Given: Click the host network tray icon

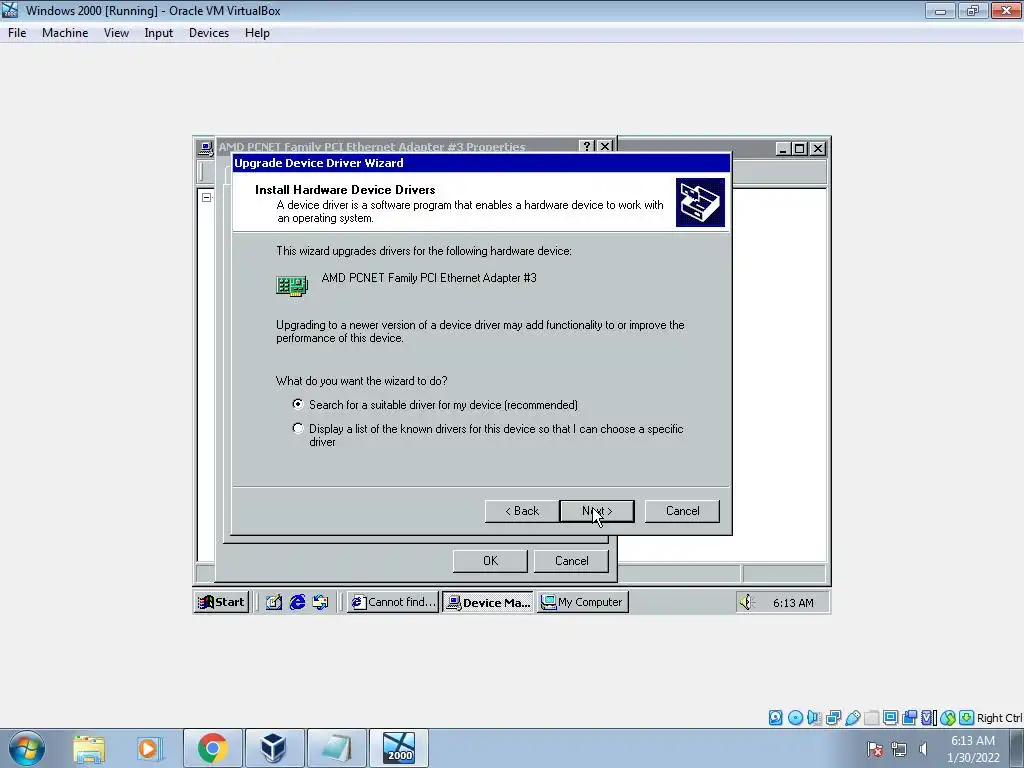Looking at the screenshot, I should click(899, 749).
